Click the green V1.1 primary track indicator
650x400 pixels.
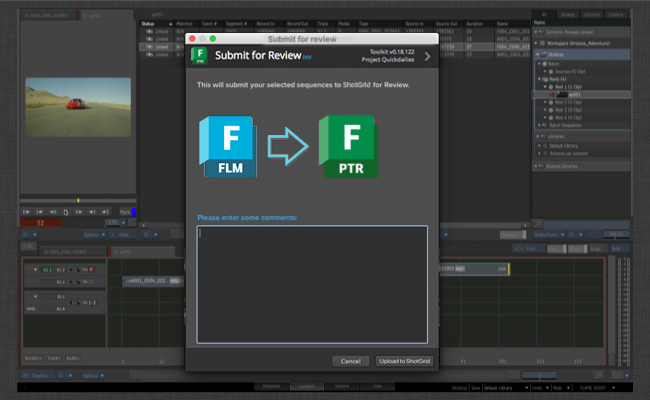pyautogui.click(x=47, y=270)
